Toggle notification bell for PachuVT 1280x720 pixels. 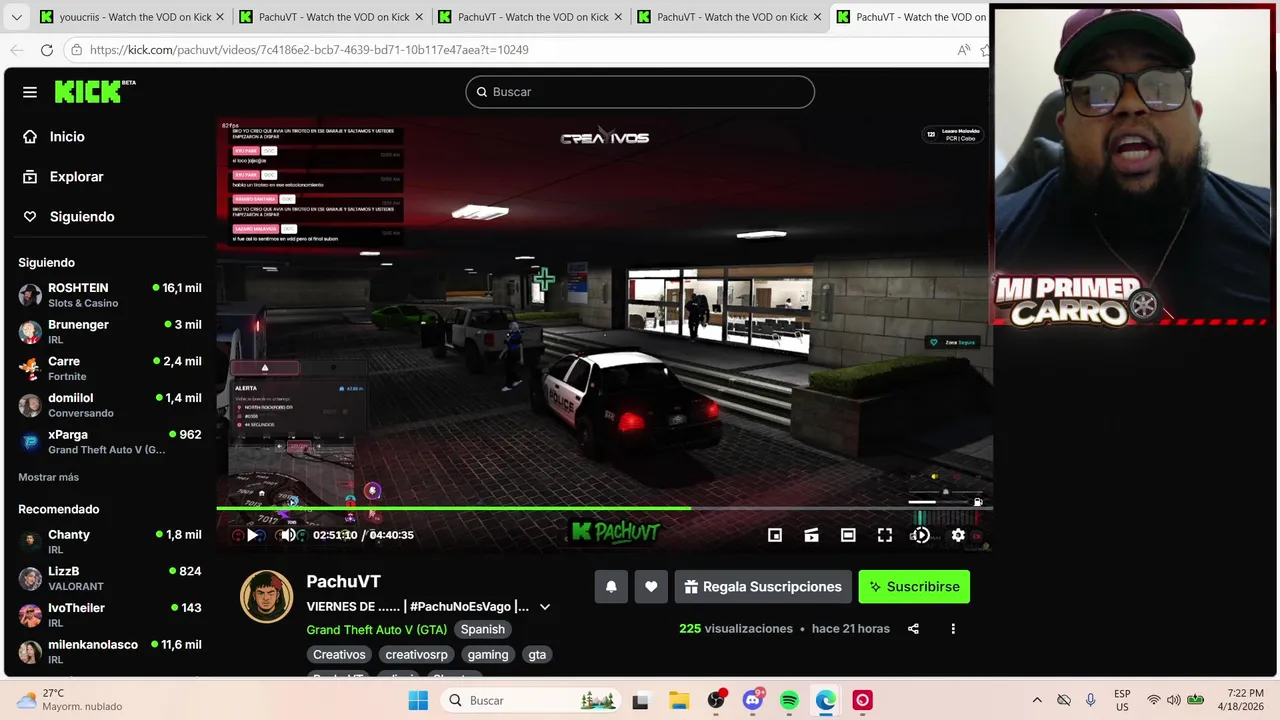(x=611, y=587)
